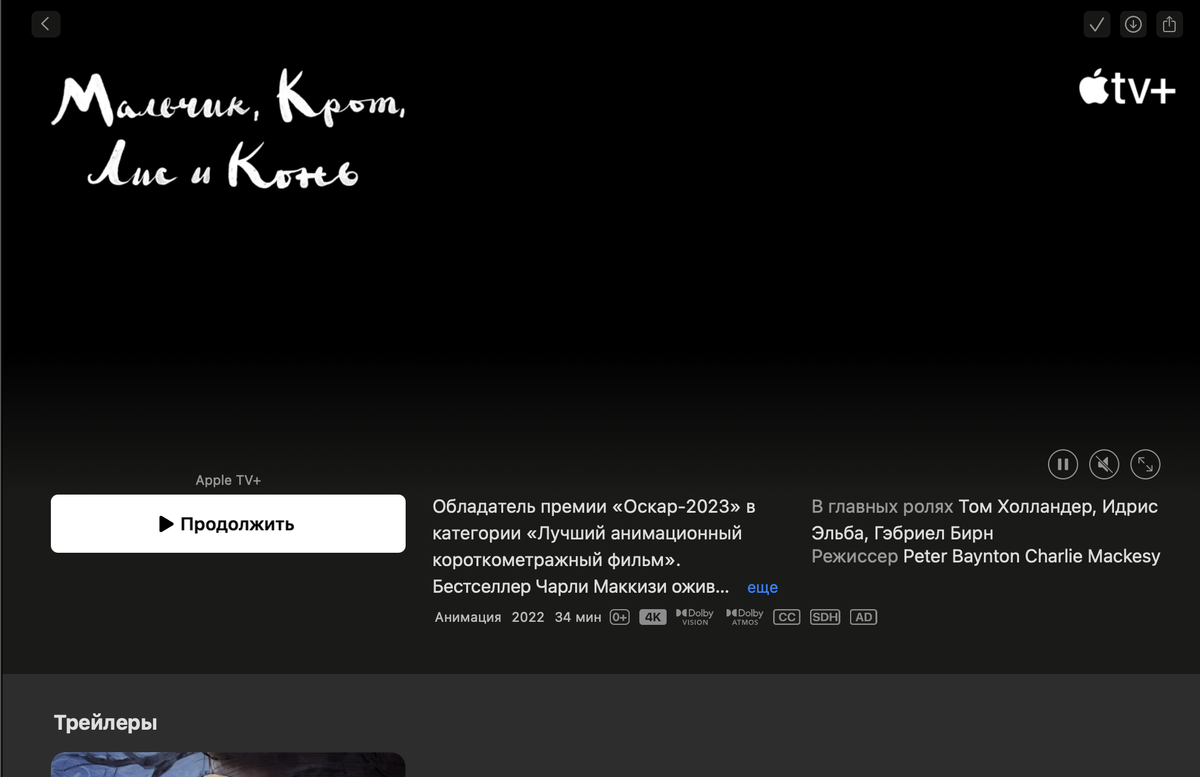Click the Анимация genre label
Image resolution: width=1200 pixels, height=777 pixels.
(468, 617)
